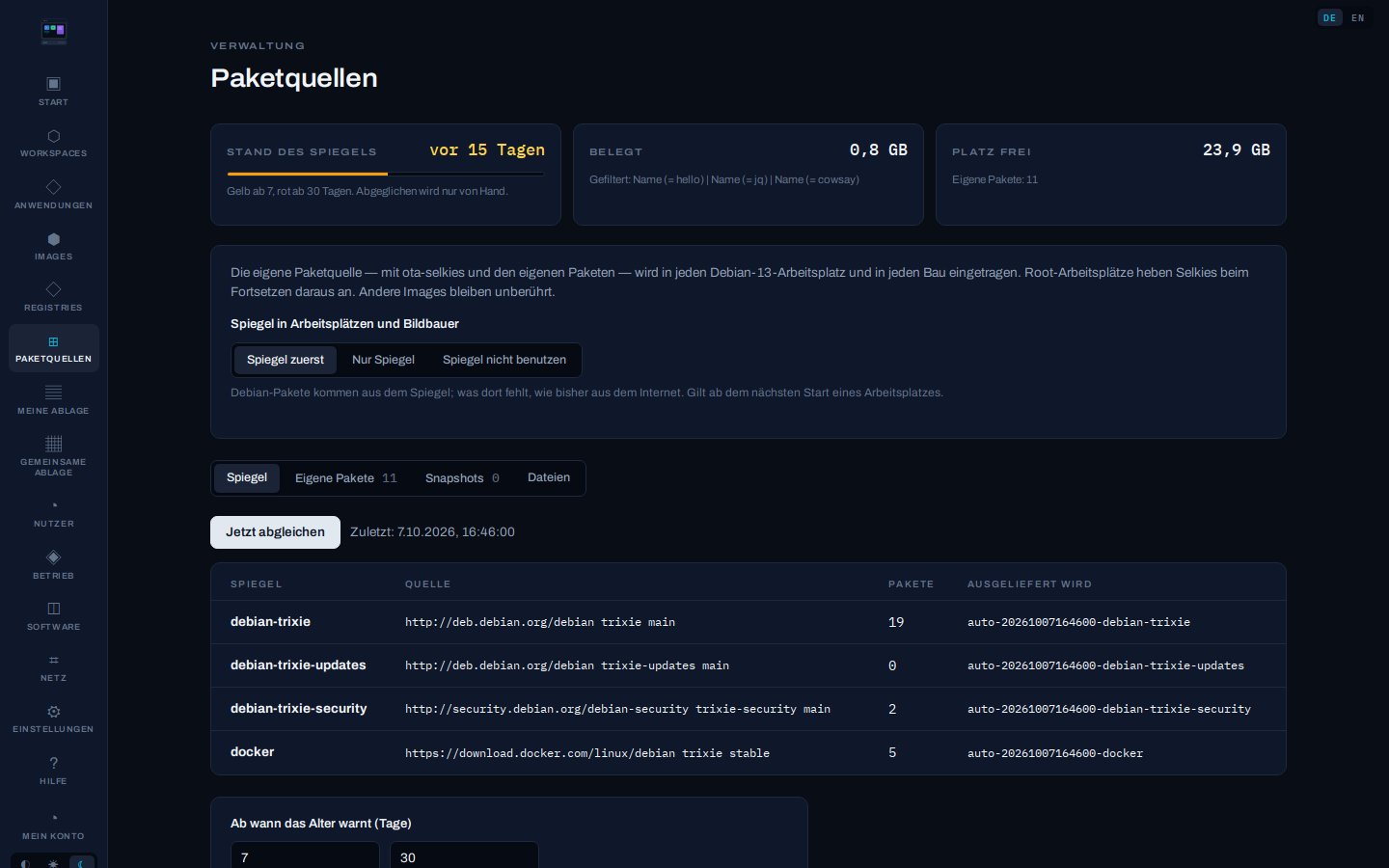Click the app logo at top left

54,33
